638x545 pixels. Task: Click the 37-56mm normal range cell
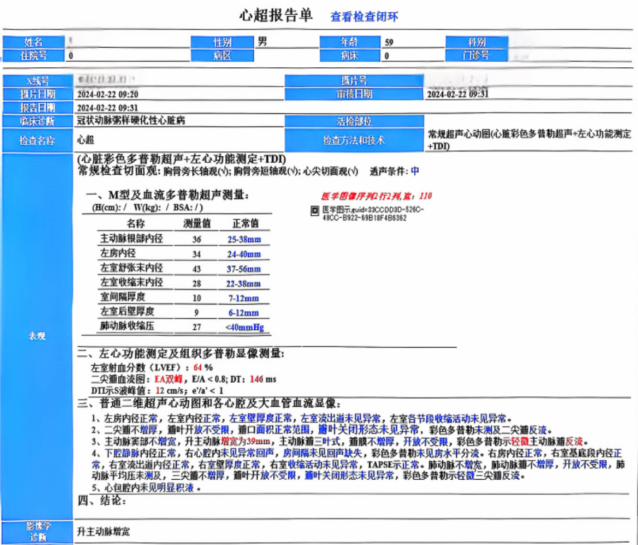244,269
